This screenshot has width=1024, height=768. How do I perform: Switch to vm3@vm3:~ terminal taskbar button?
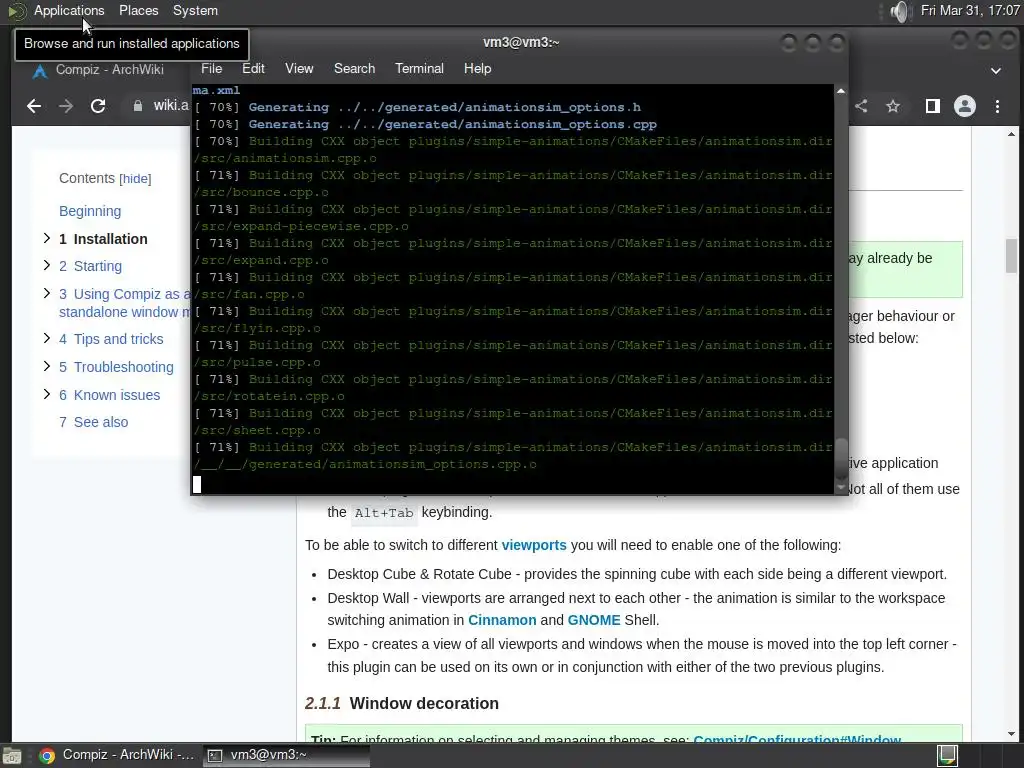click(x=285, y=755)
